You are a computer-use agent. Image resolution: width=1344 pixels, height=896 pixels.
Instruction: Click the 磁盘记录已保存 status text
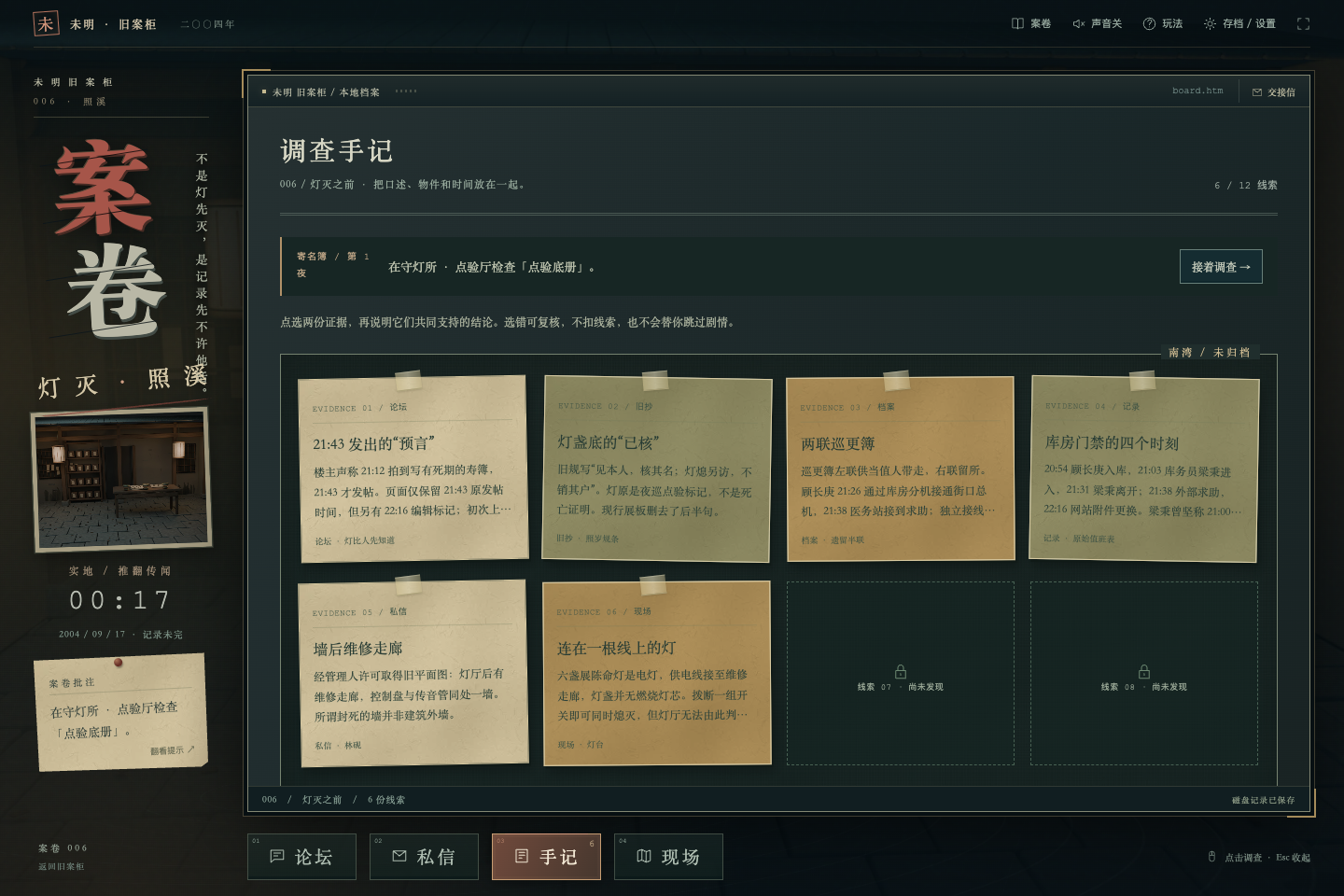[x=1263, y=800]
